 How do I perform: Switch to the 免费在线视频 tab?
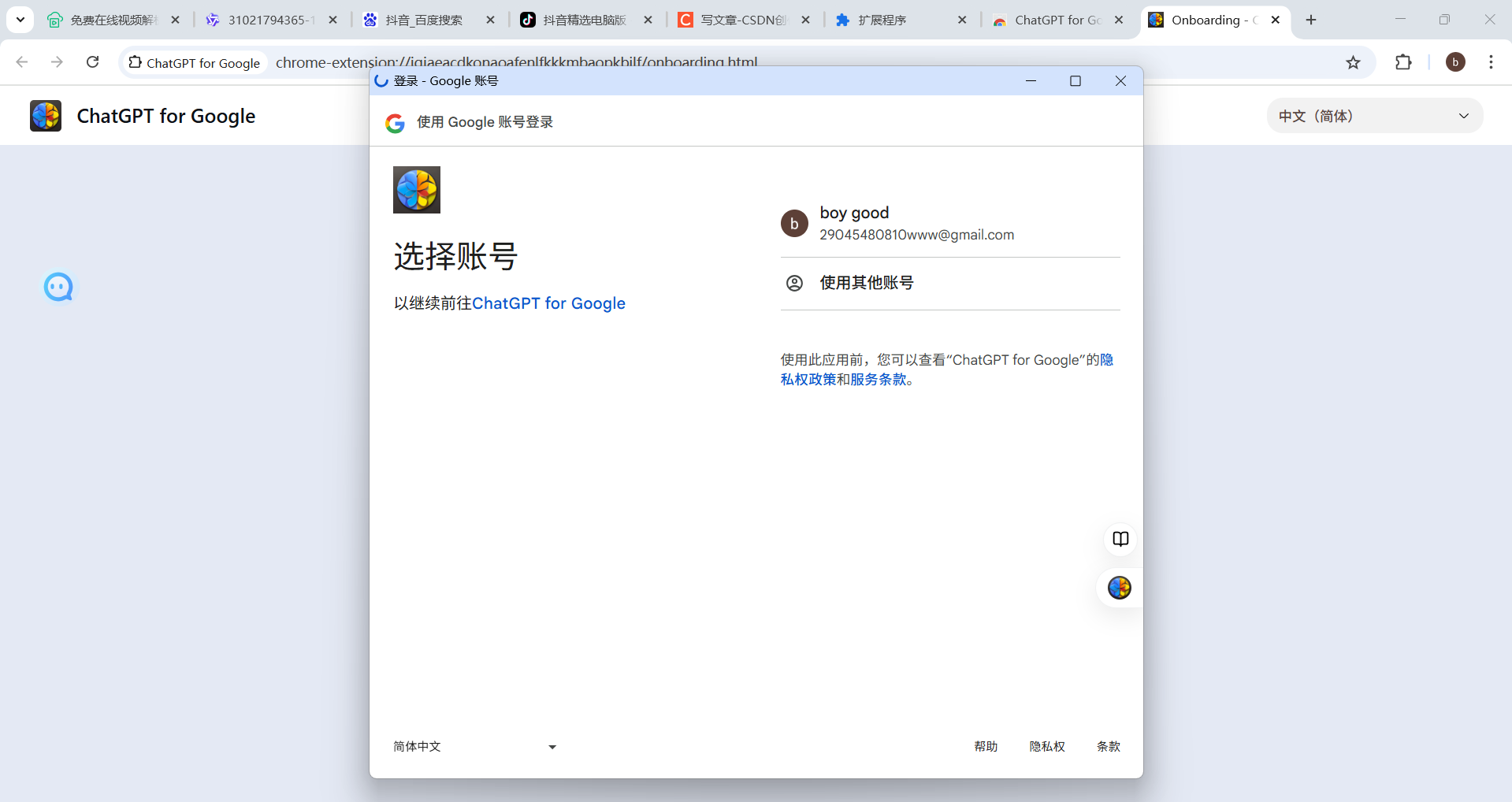point(114,20)
